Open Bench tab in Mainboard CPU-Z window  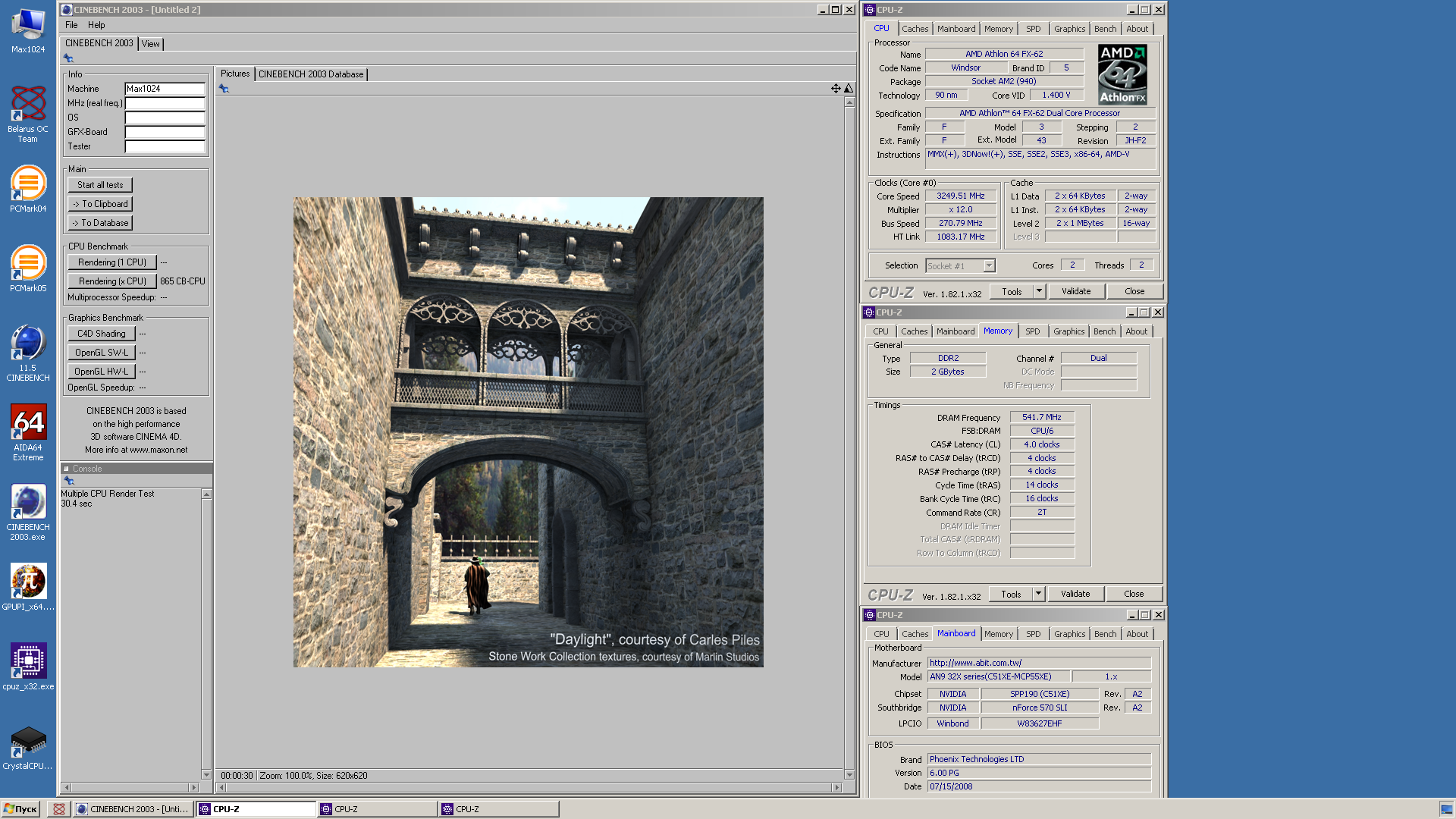click(x=1106, y=634)
